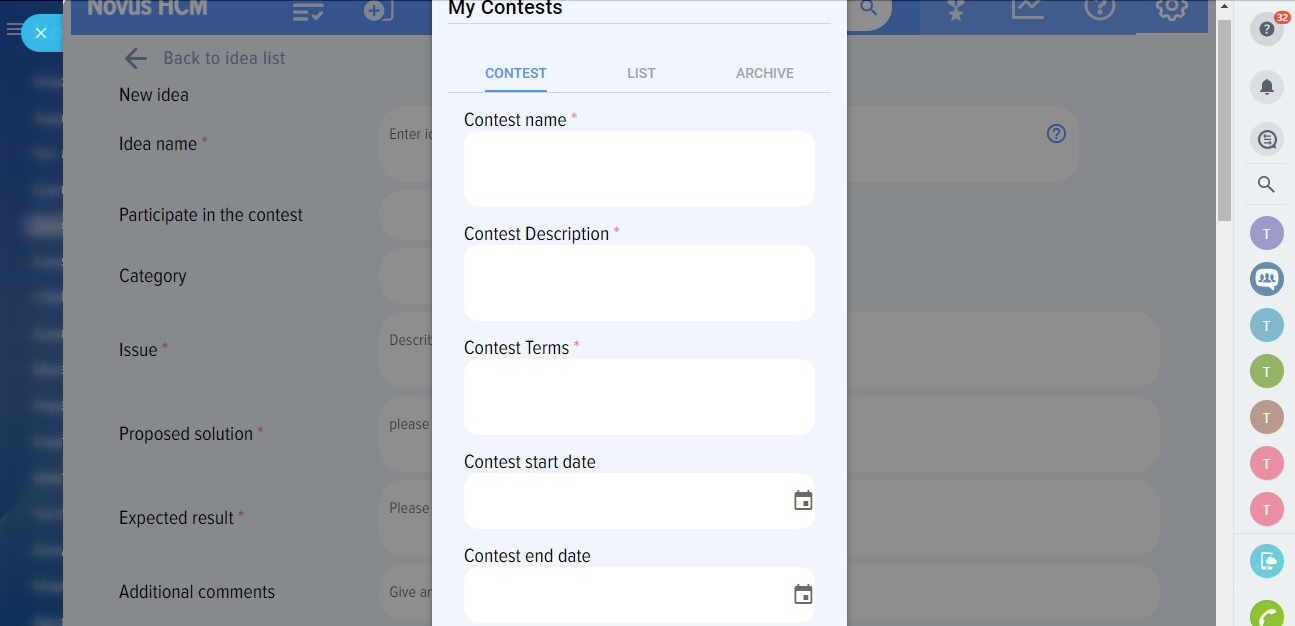The height and width of the screenshot is (626, 1295).
Task: Click the chat messages icon below bell
Action: pos(1266,139)
